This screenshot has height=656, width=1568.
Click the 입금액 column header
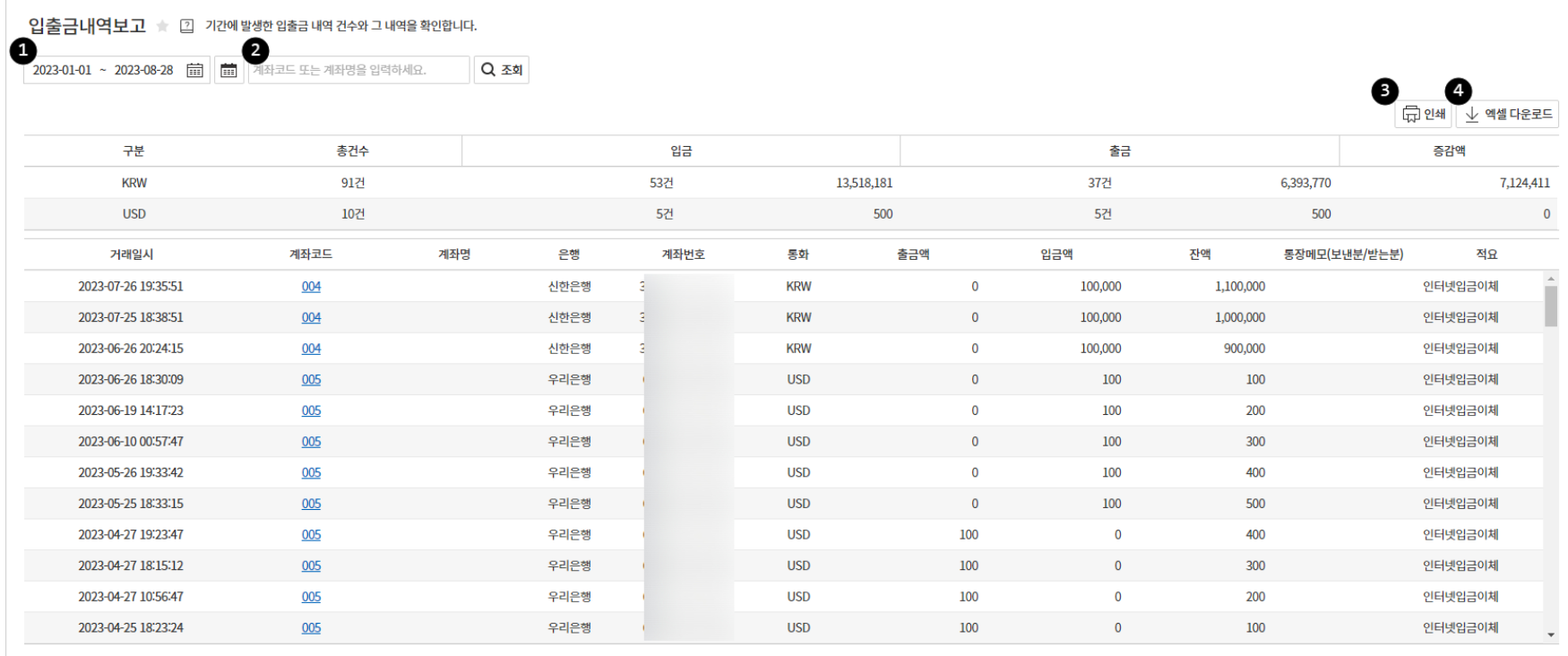pos(1056,255)
